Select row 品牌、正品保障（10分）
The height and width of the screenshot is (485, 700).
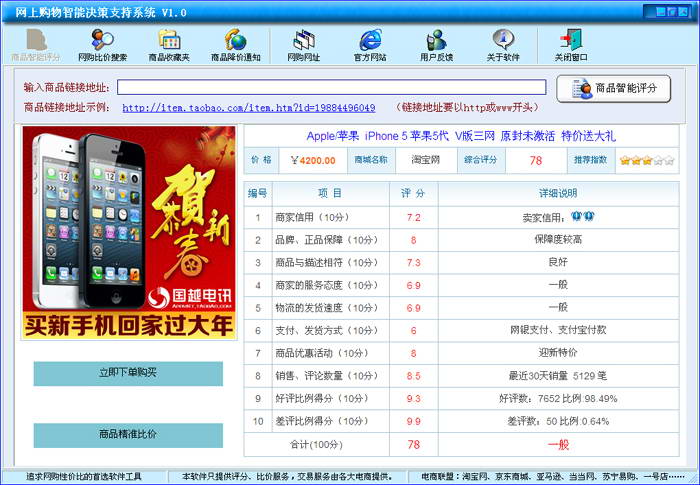(461, 240)
